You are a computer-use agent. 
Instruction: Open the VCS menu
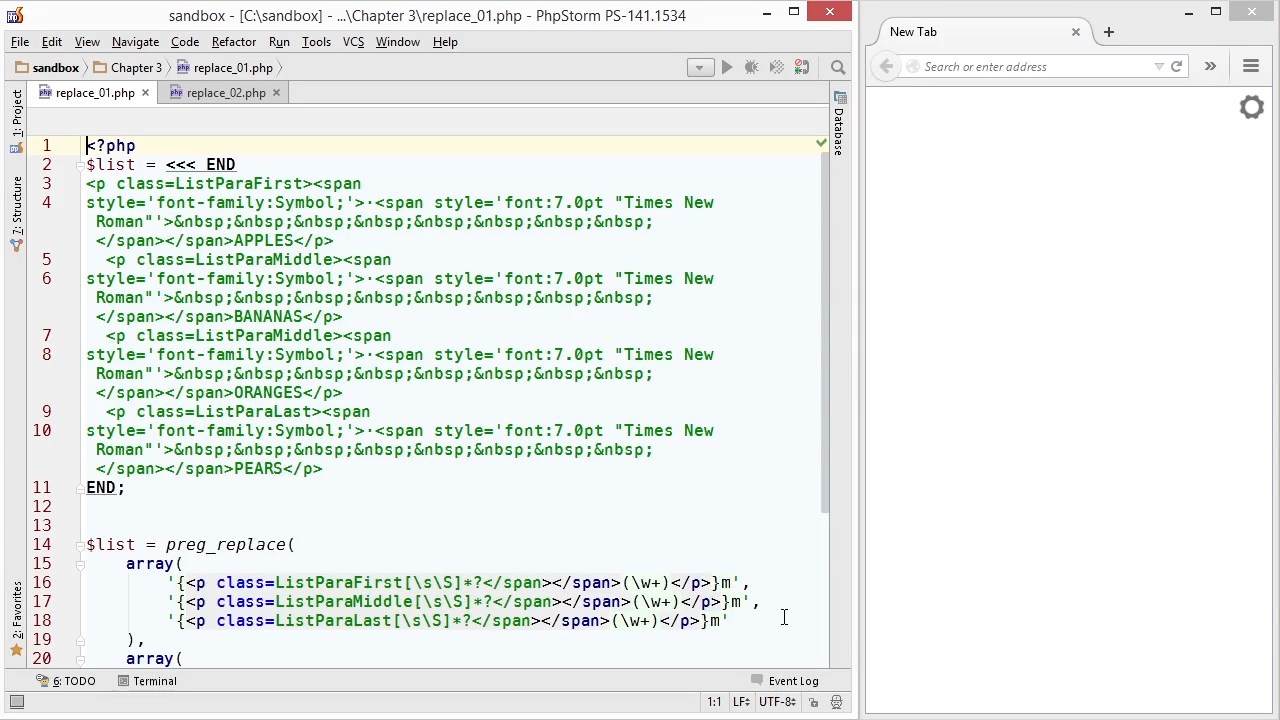pos(353,42)
